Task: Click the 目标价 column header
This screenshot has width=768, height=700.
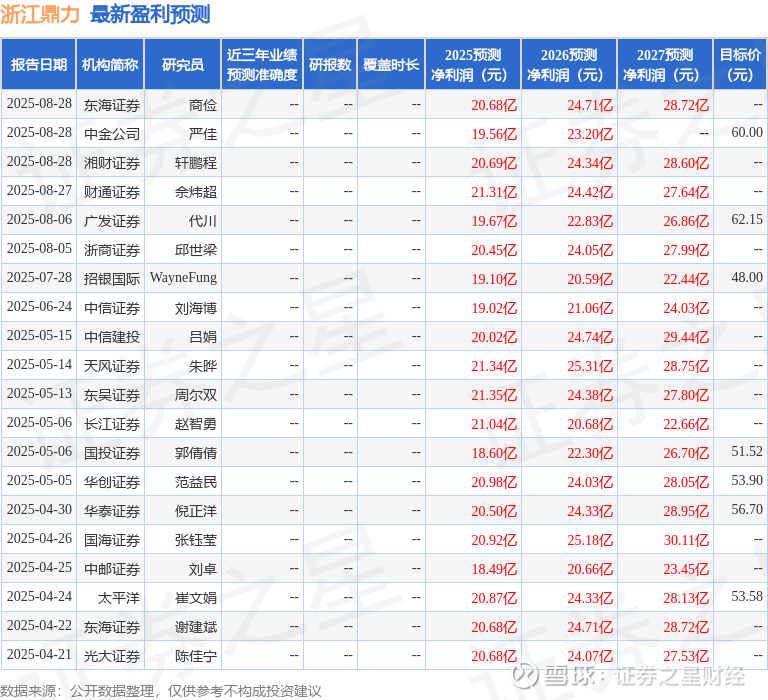Action: 740,65
